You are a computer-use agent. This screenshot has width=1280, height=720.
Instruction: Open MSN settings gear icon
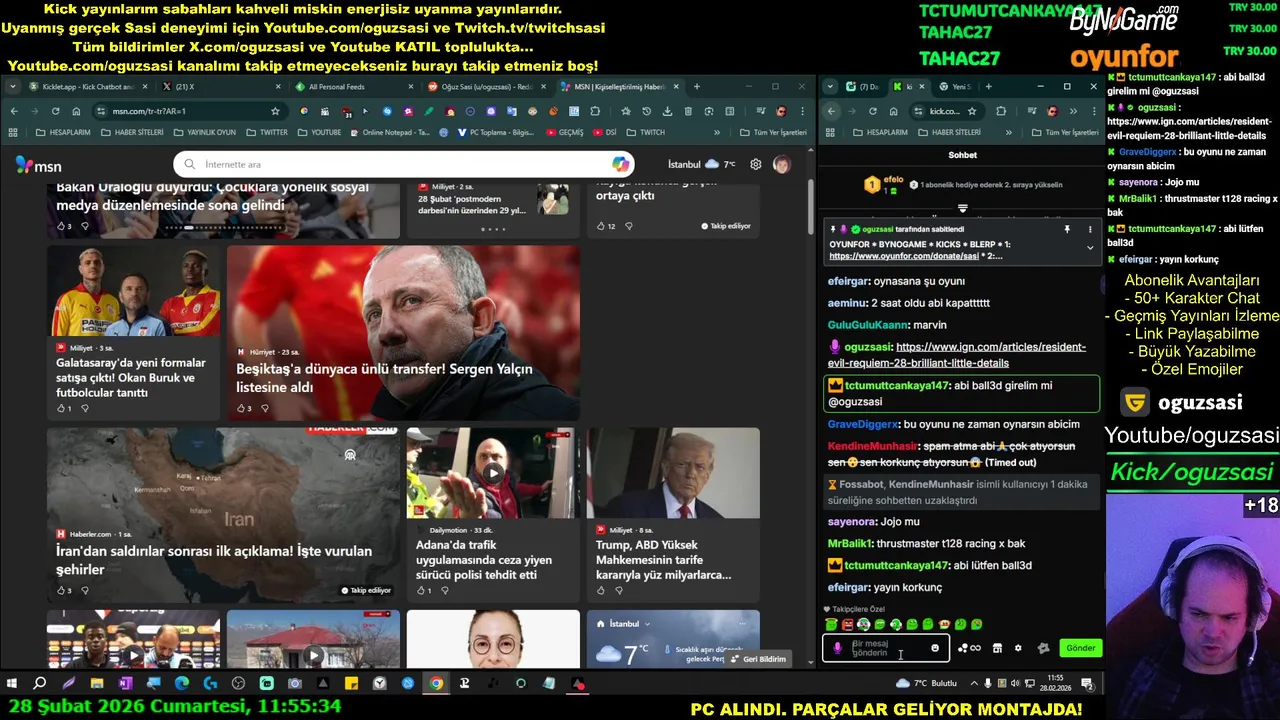[x=756, y=164]
